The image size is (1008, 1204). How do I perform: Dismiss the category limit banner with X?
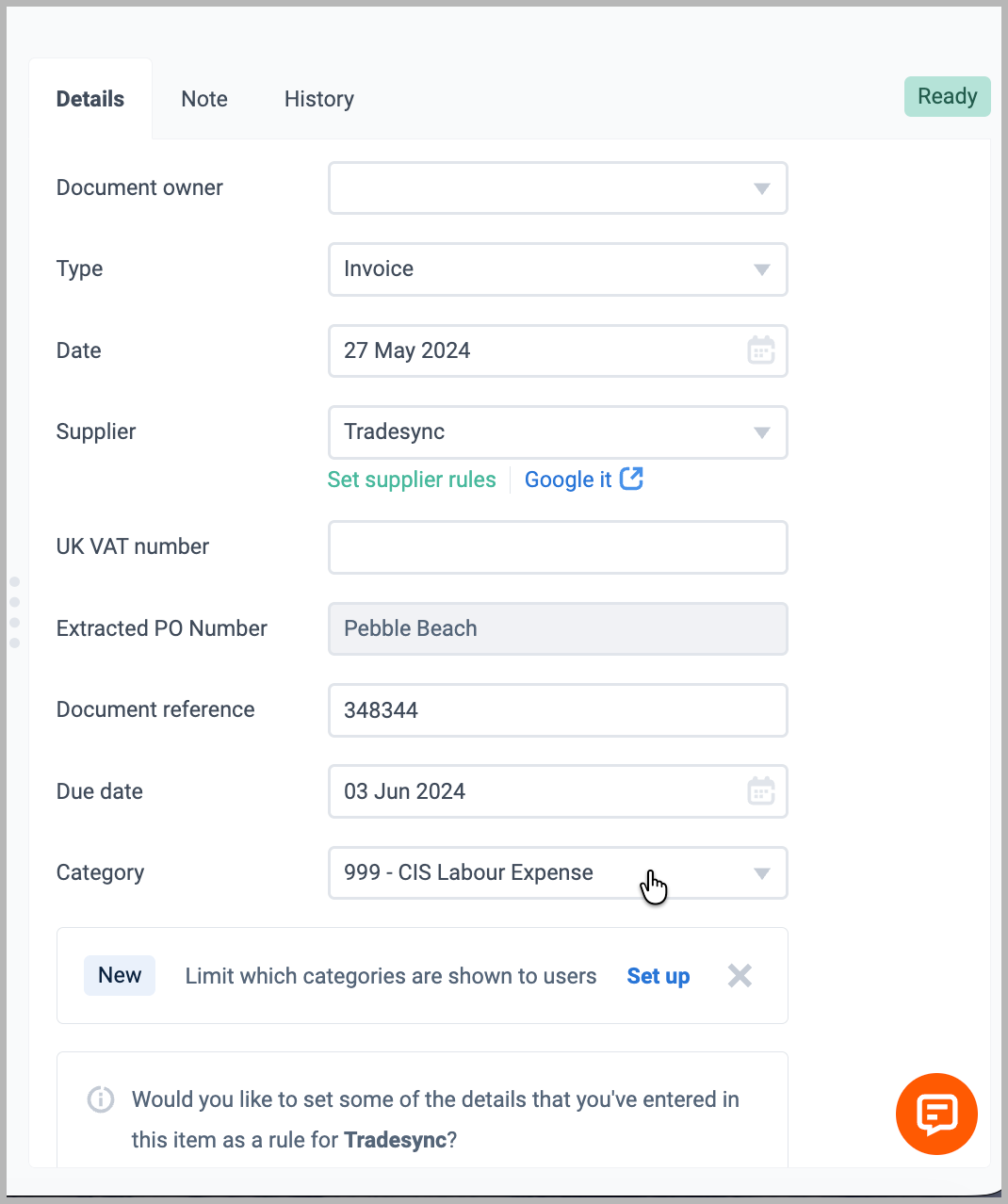click(740, 976)
